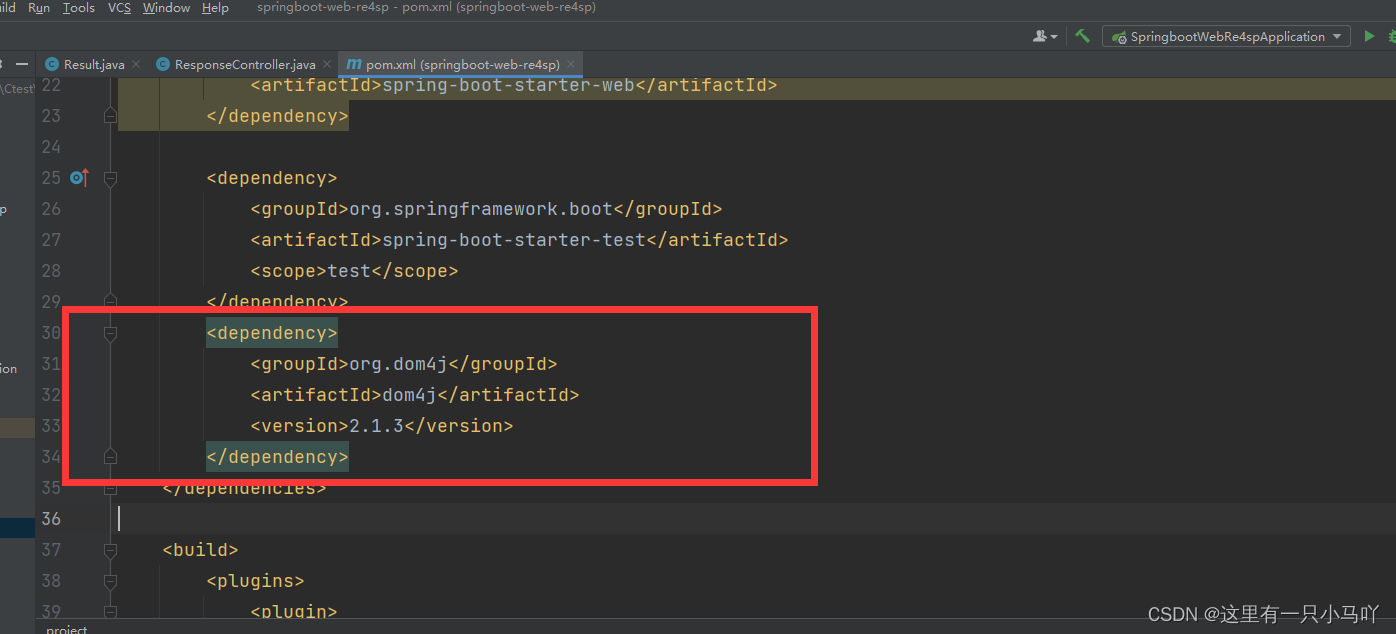
Task: Click the dom4j artifactId value
Action: 409,394
